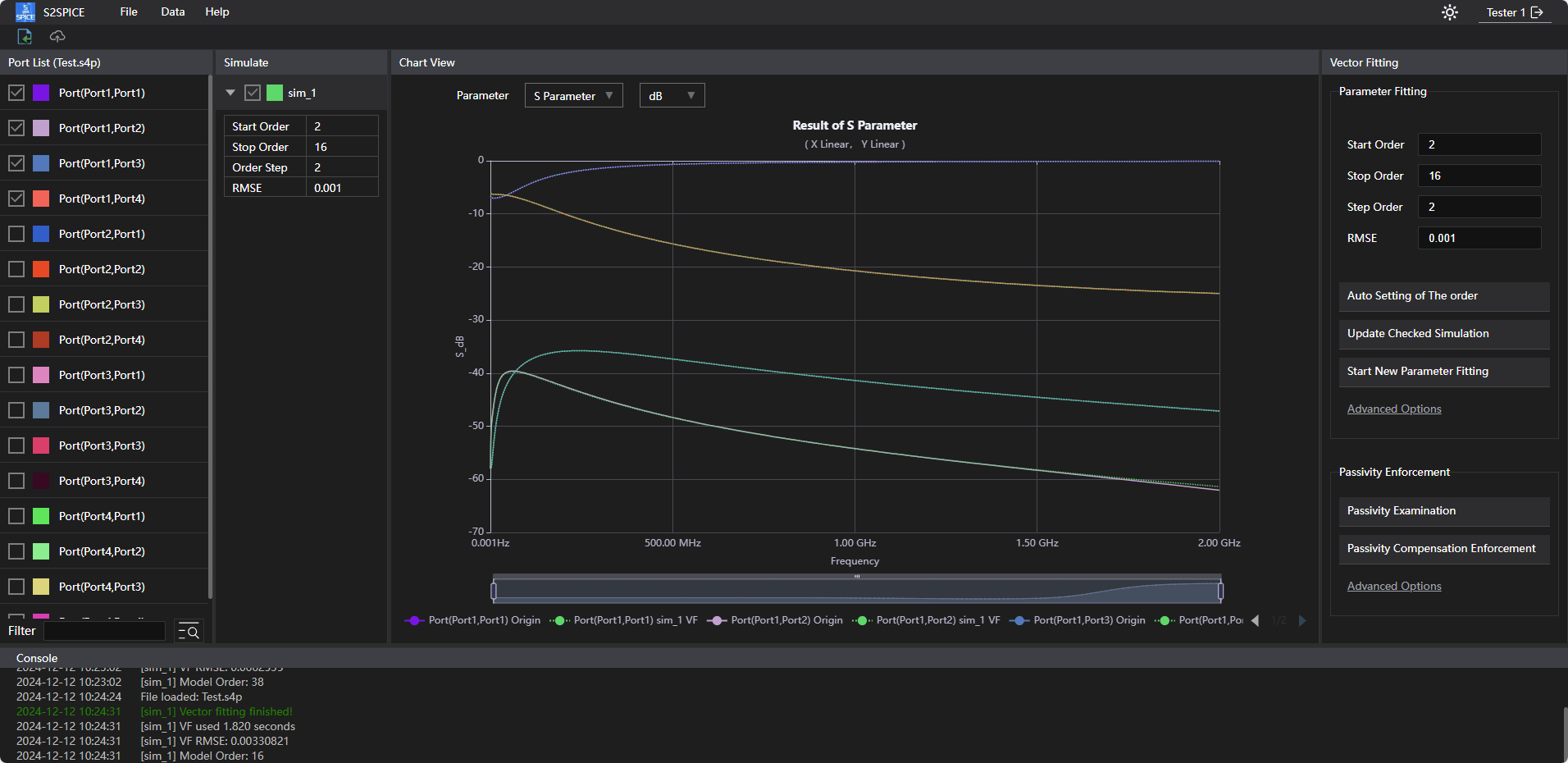Click the cloud upload icon
This screenshot has height=763, width=1568.
click(57, 36)
